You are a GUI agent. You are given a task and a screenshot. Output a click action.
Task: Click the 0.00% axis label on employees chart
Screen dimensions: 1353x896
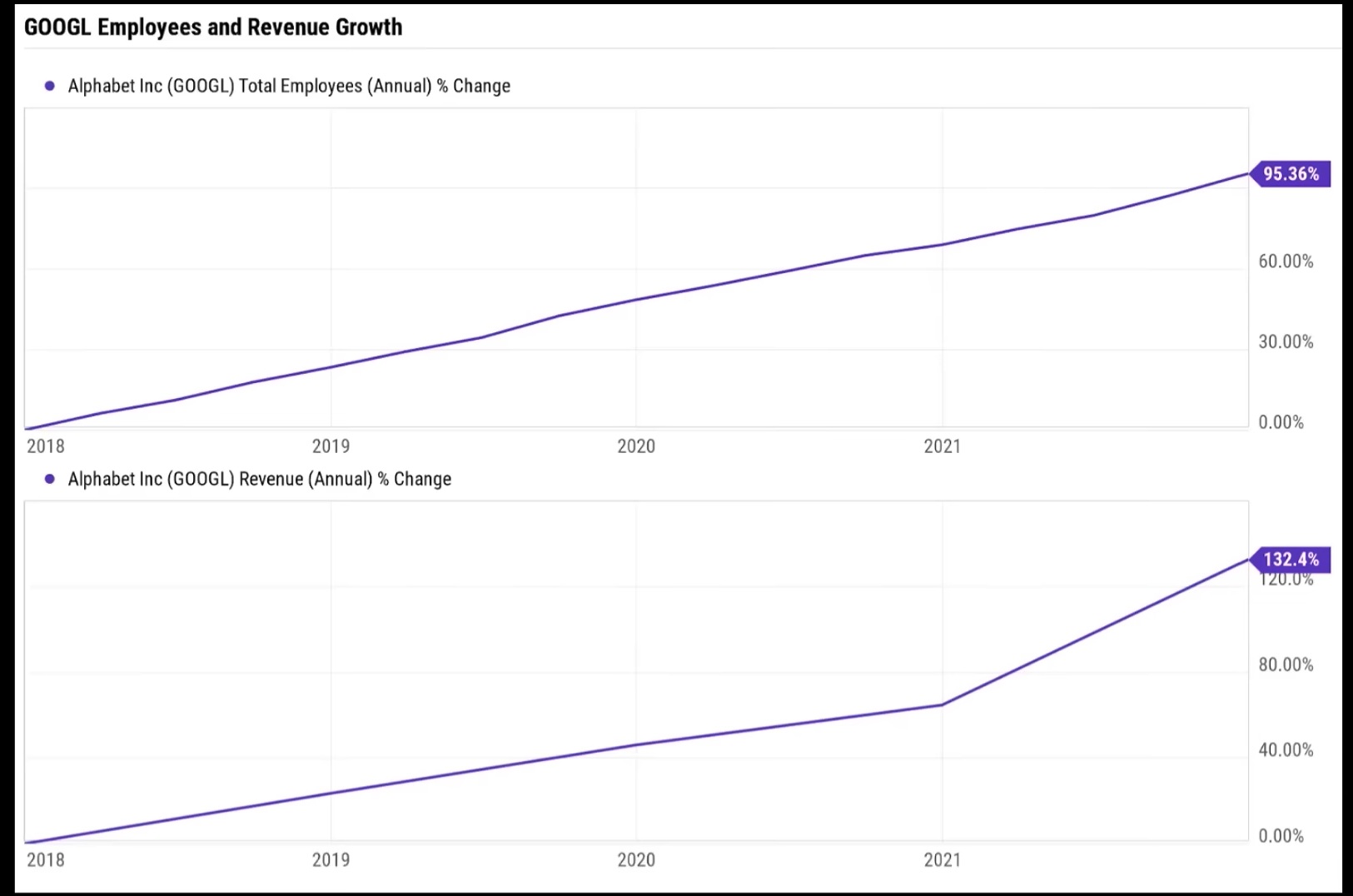pyautogui.click(x=1281, y=422)
